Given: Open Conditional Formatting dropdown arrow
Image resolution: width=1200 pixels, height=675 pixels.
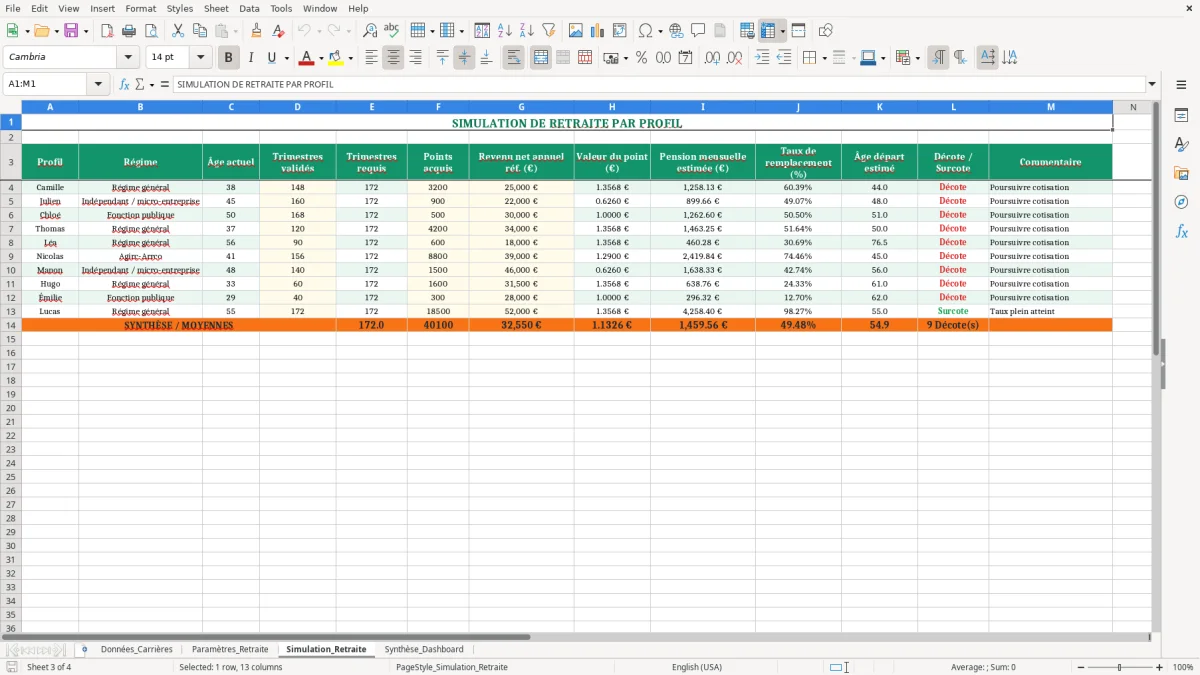Looking at the screenshot, I should (917, 58).
